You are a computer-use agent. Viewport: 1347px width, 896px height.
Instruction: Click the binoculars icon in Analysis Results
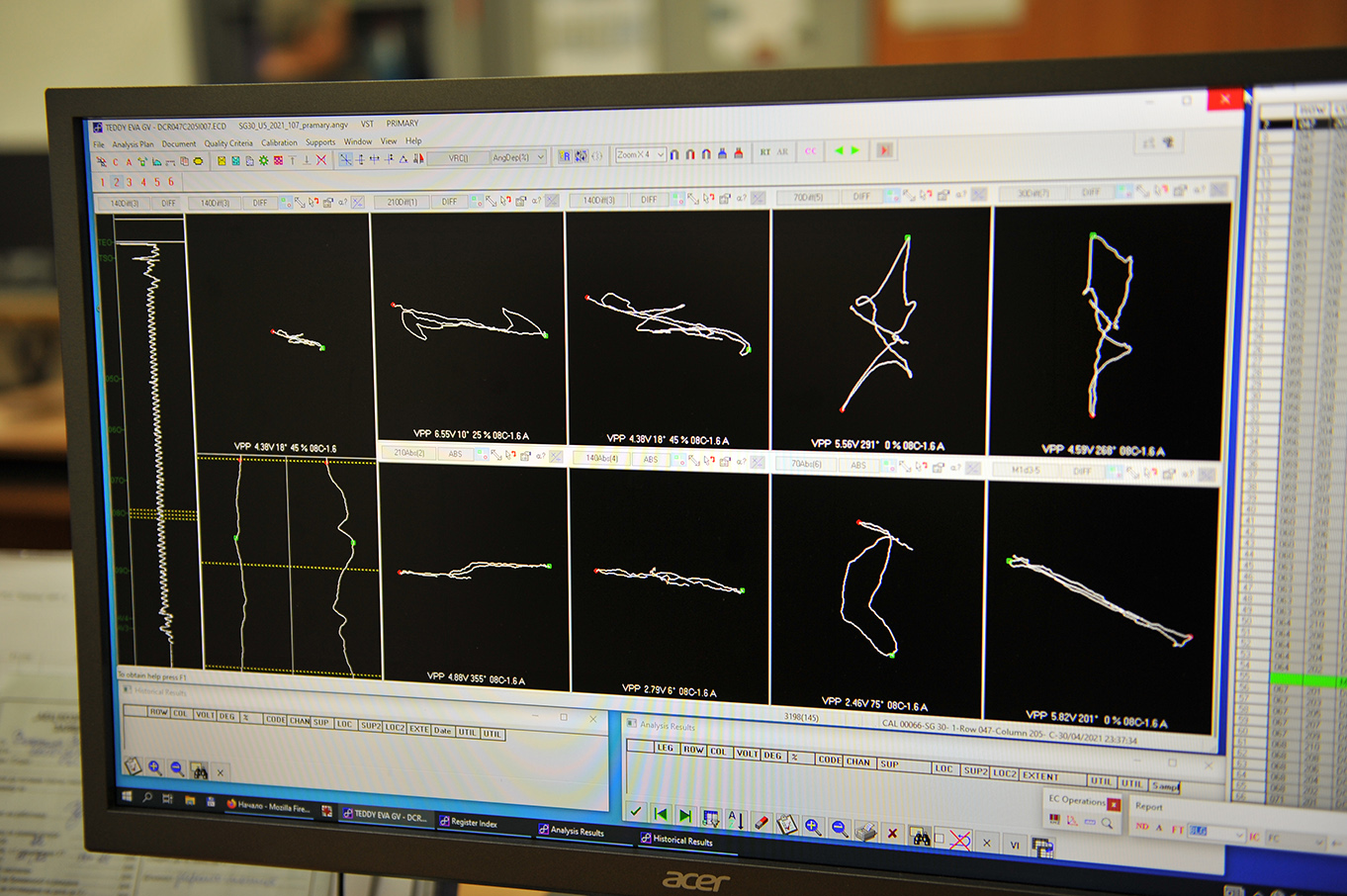click(x=921, y=837)
